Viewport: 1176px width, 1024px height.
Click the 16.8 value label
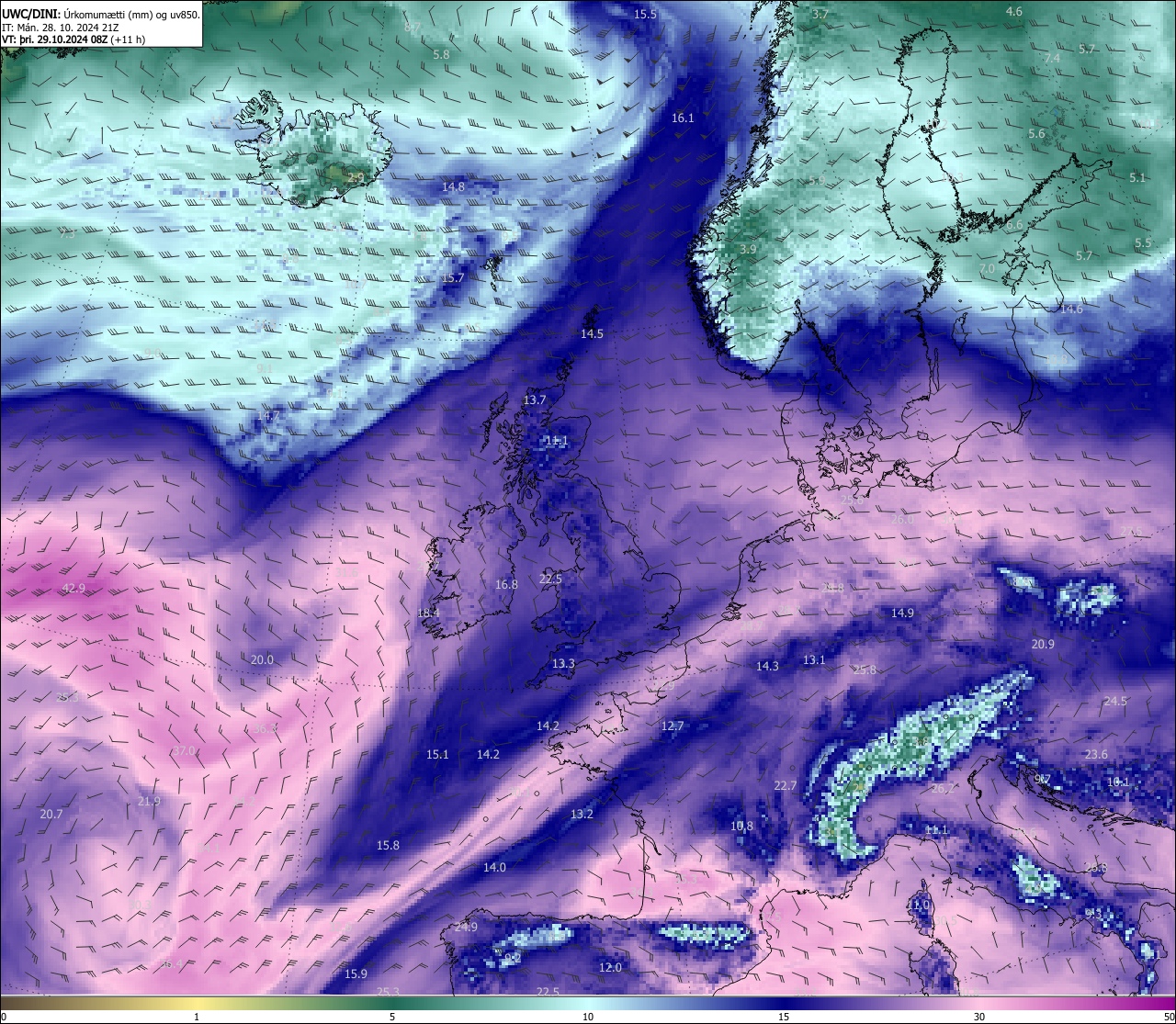pos(506,585)
